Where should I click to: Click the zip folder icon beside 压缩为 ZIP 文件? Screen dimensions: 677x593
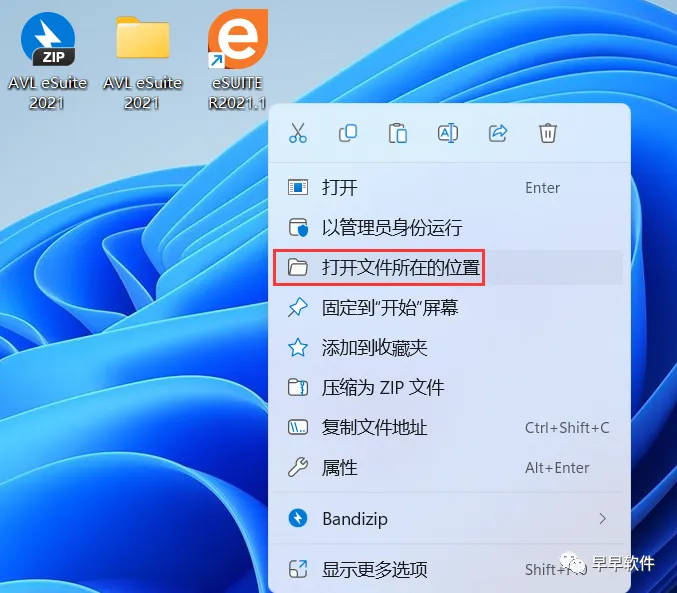click(298, 387)
